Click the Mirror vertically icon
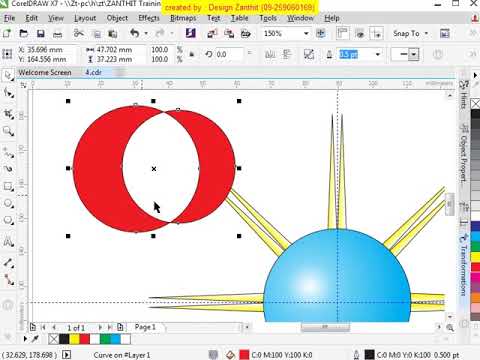Screen dimensions: 480x360 [x=287, y=54]
